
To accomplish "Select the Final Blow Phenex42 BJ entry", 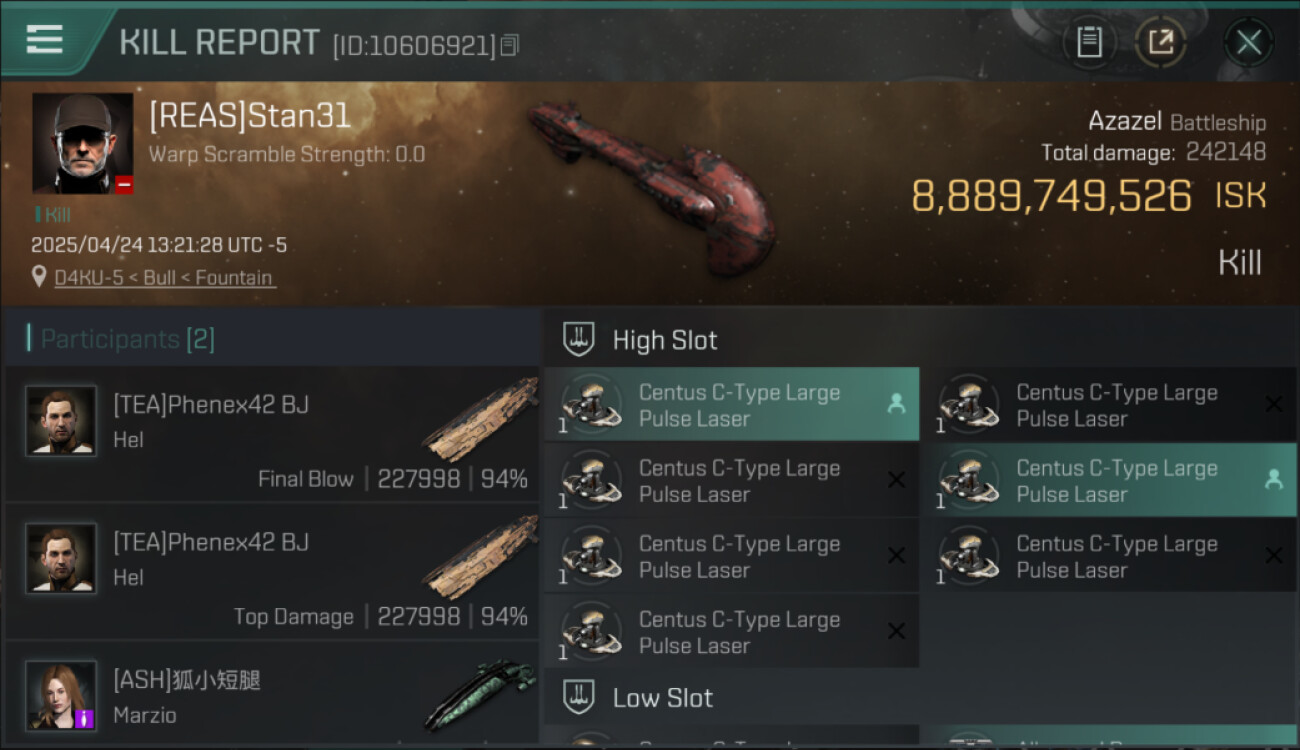I will 272,434.
